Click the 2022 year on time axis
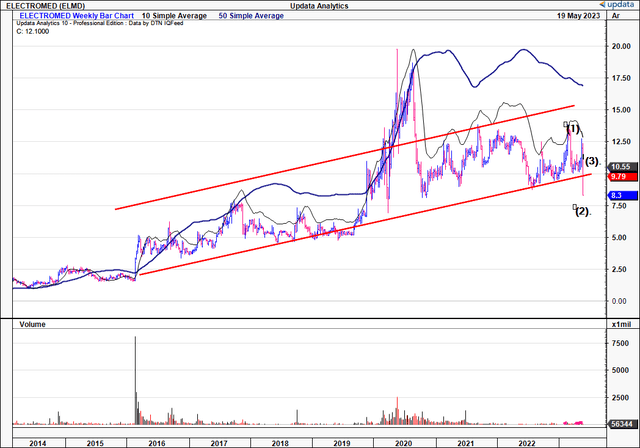Screen dimensions: 640x448 click(527, 443)
